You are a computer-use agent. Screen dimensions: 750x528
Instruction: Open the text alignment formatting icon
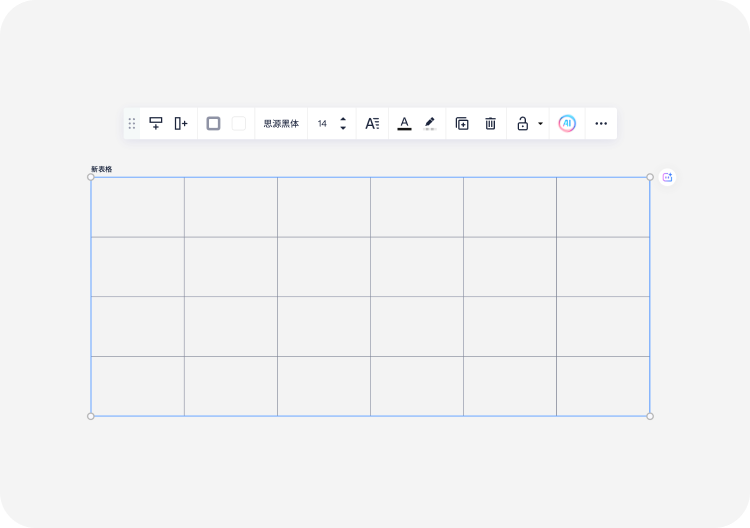coord(372,123)
